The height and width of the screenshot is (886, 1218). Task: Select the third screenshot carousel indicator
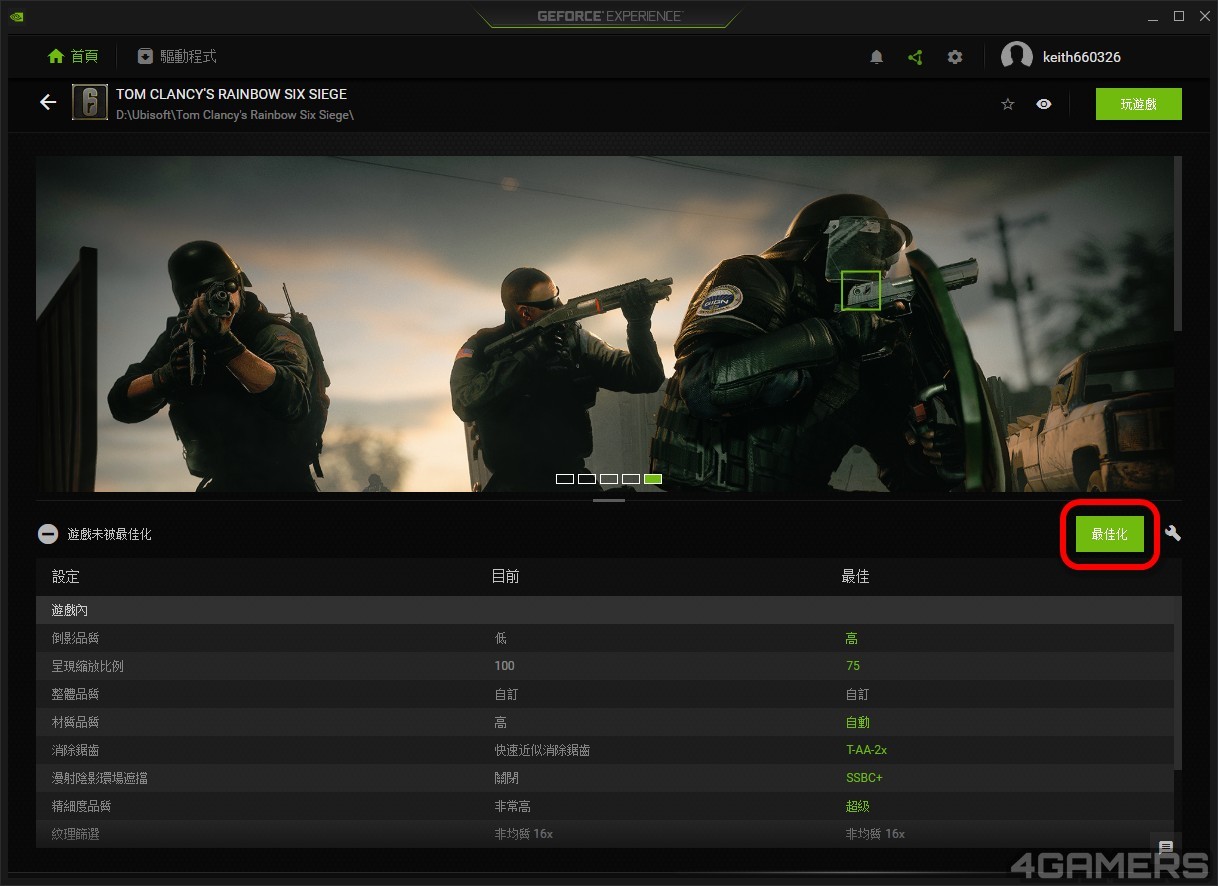click(609, 479)
